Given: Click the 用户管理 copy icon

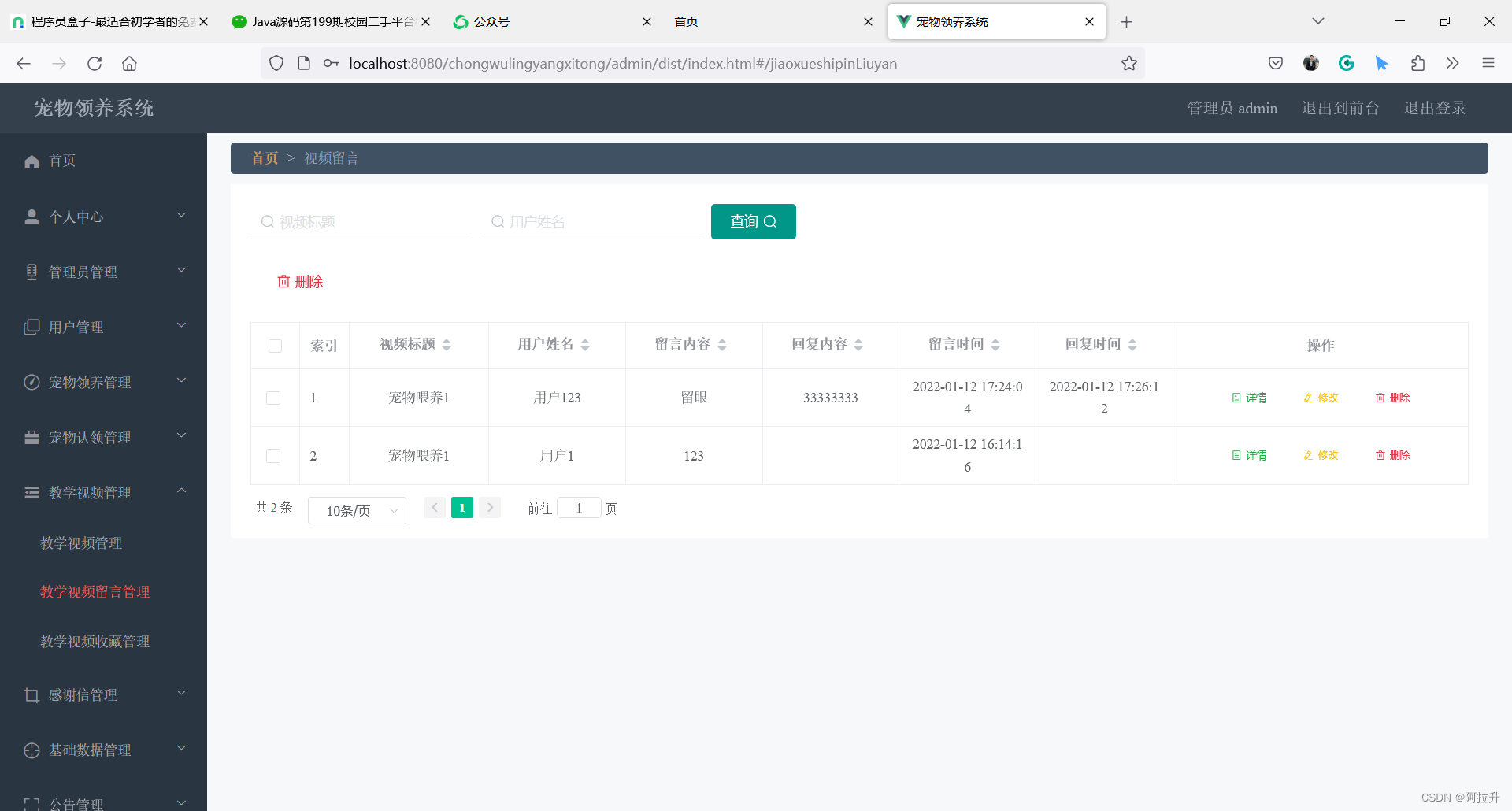Looking at the screenshot, I should point(31,327).
